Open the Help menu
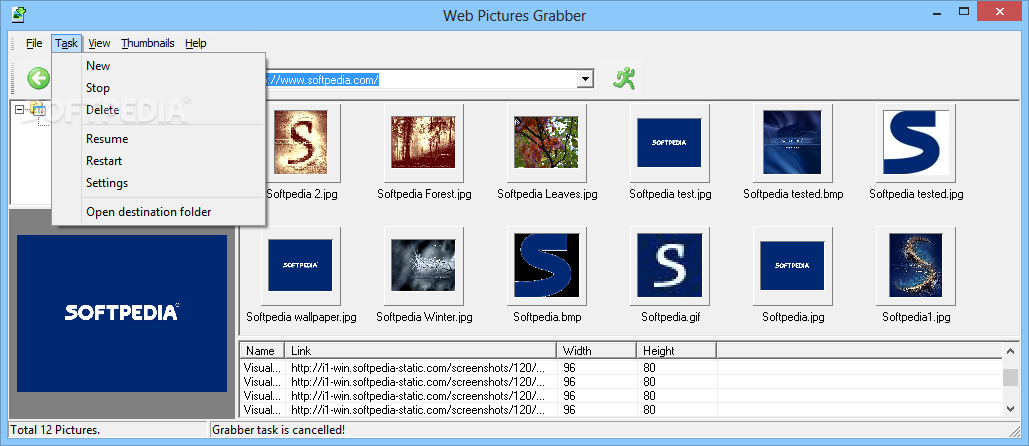 (x=196, y=43)
